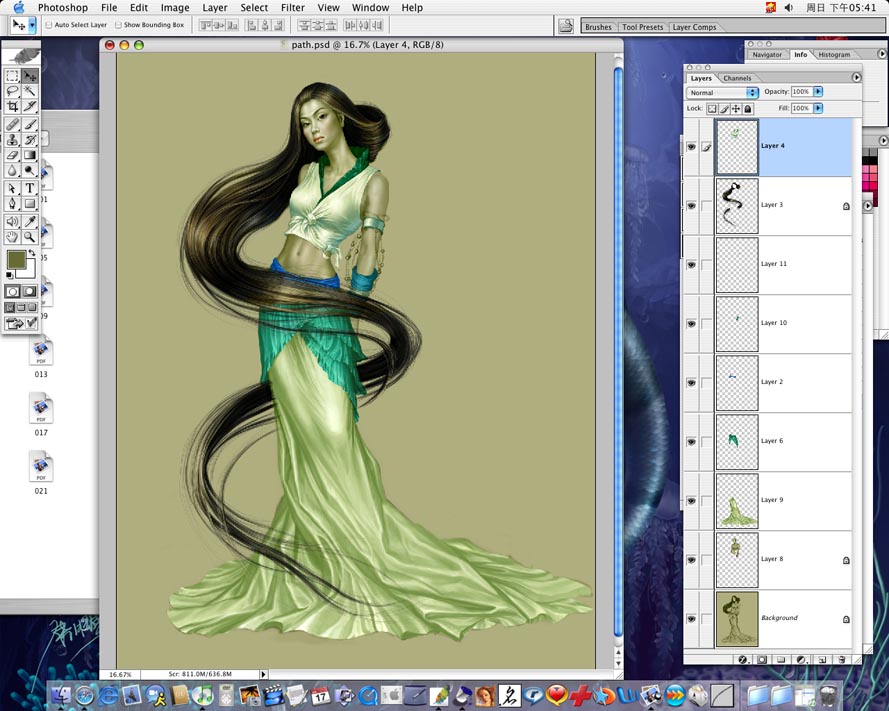The height and width of the screenshot is (711, 889).
Task: Switch to the Channels tab
Action: tap(737, 78)
